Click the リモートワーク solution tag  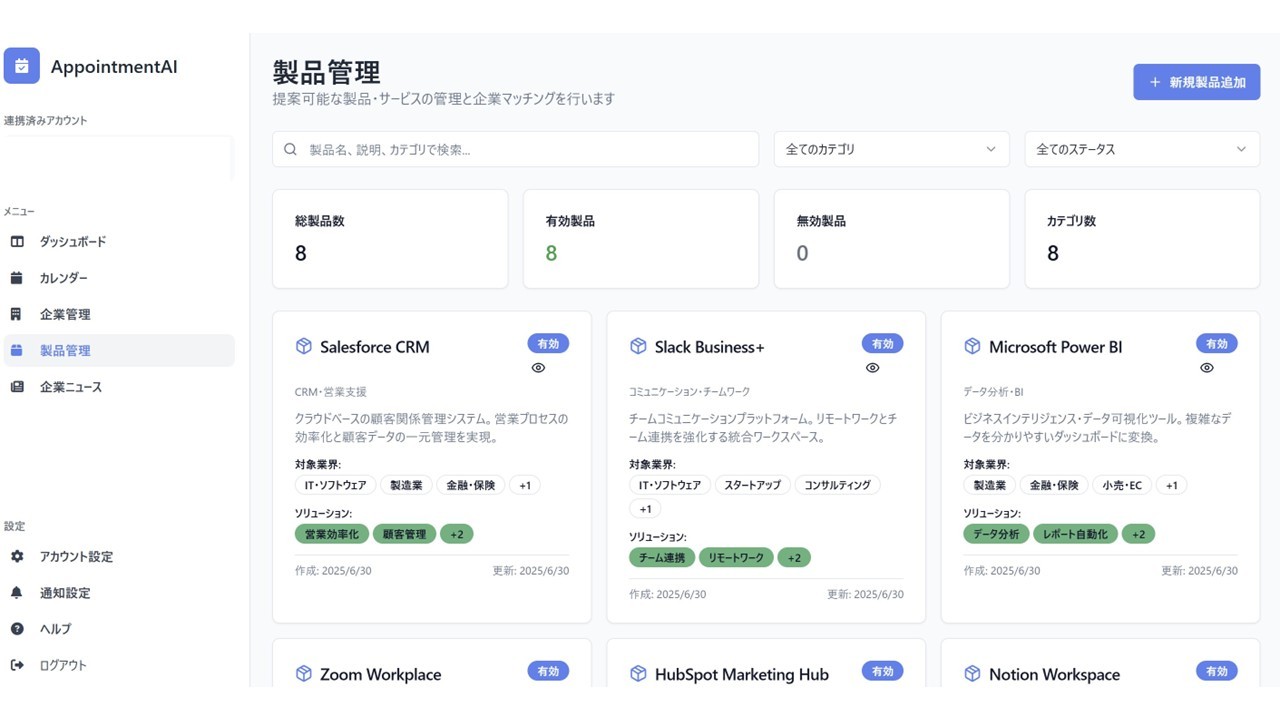736,558
